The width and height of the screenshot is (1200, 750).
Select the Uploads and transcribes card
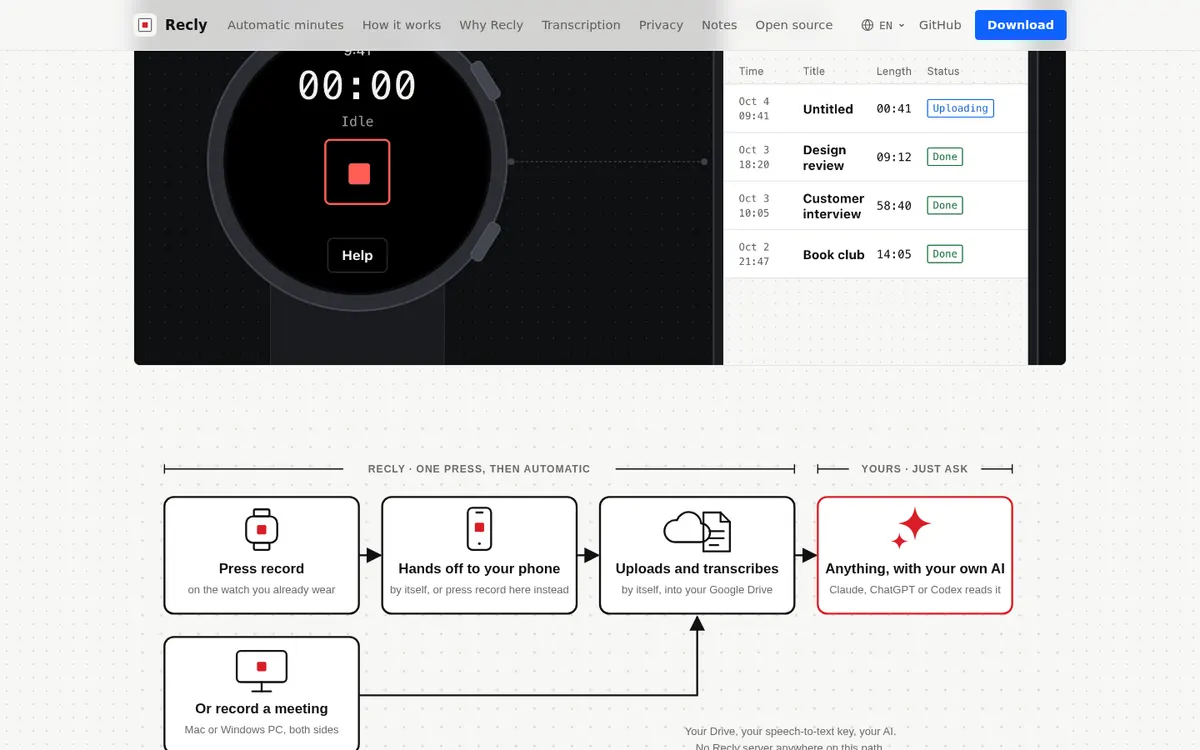pyautogui.click(x=697, y=555)
